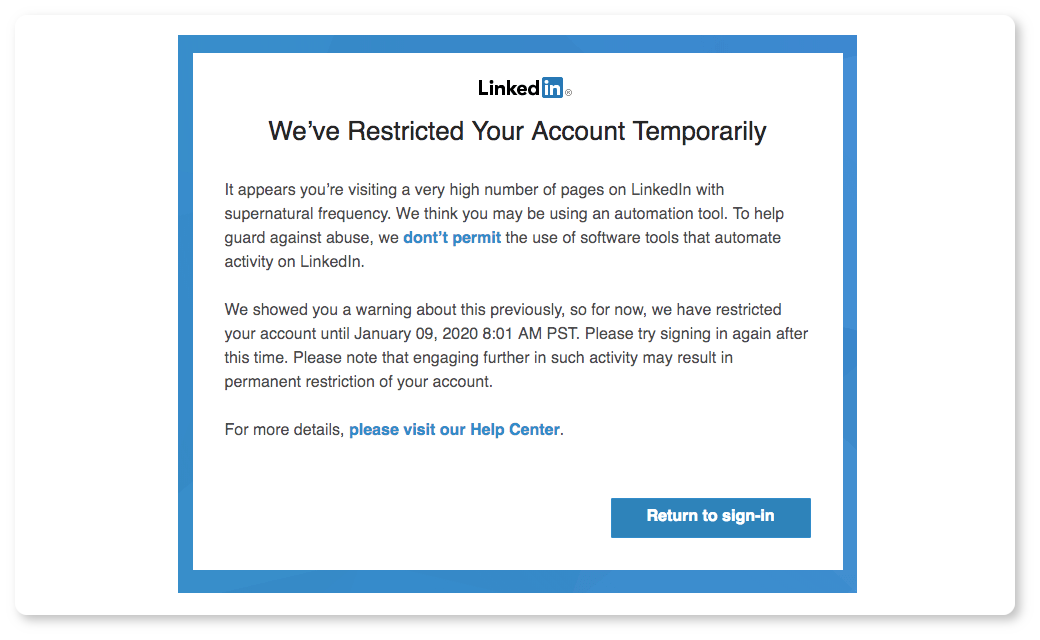Click the word "Linked" in the logo

tap(509, 88)
